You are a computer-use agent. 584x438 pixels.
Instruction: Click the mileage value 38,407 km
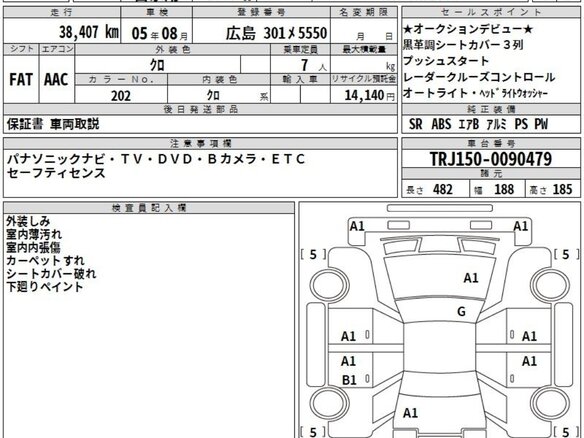pyautogui.click(x=89, y=32)
